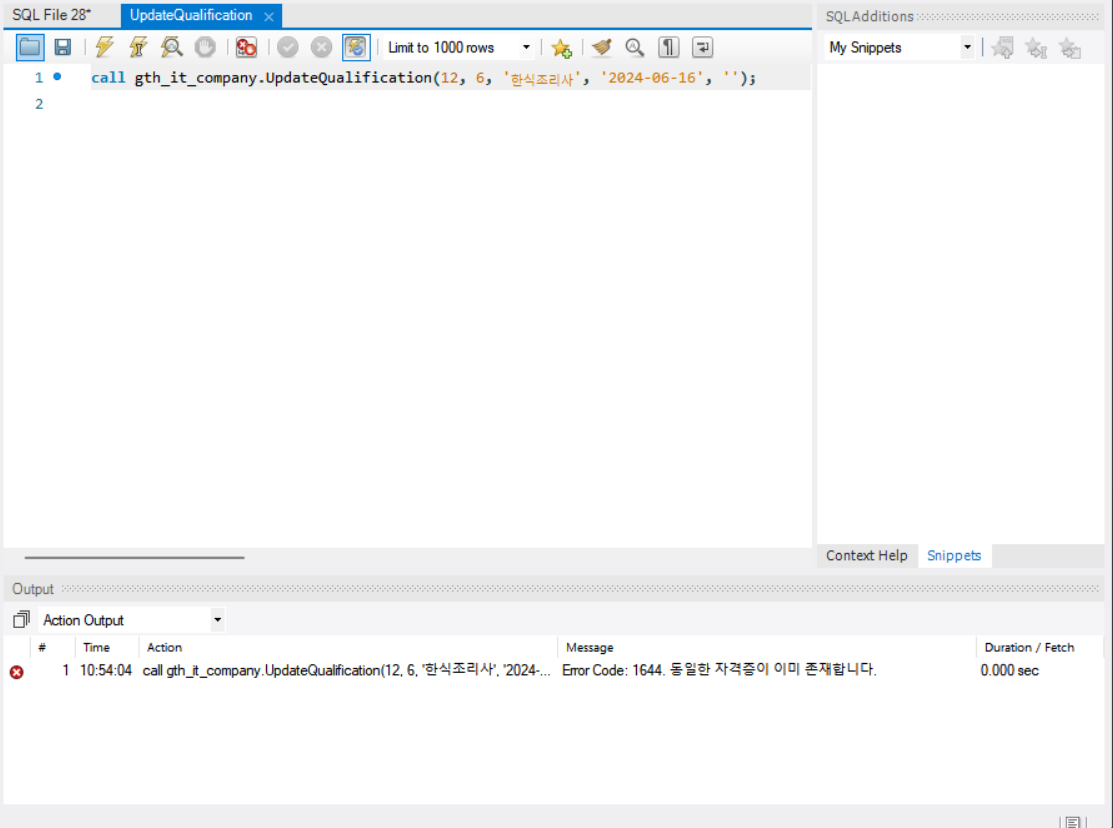Screen dimensions: 1113x828
Task: Click the horizontal editor scrollbar
Action: coord(134,557)
